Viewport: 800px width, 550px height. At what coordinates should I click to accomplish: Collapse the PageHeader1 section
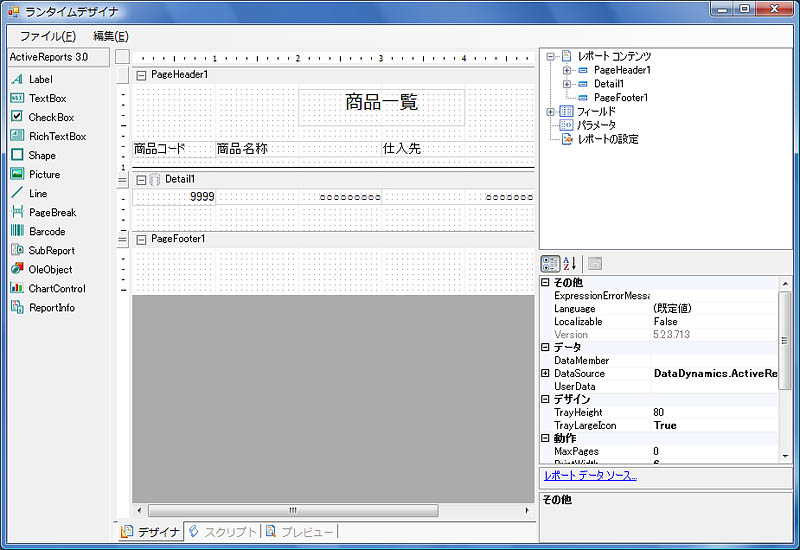pyautogui.click(x=141, y=76)
